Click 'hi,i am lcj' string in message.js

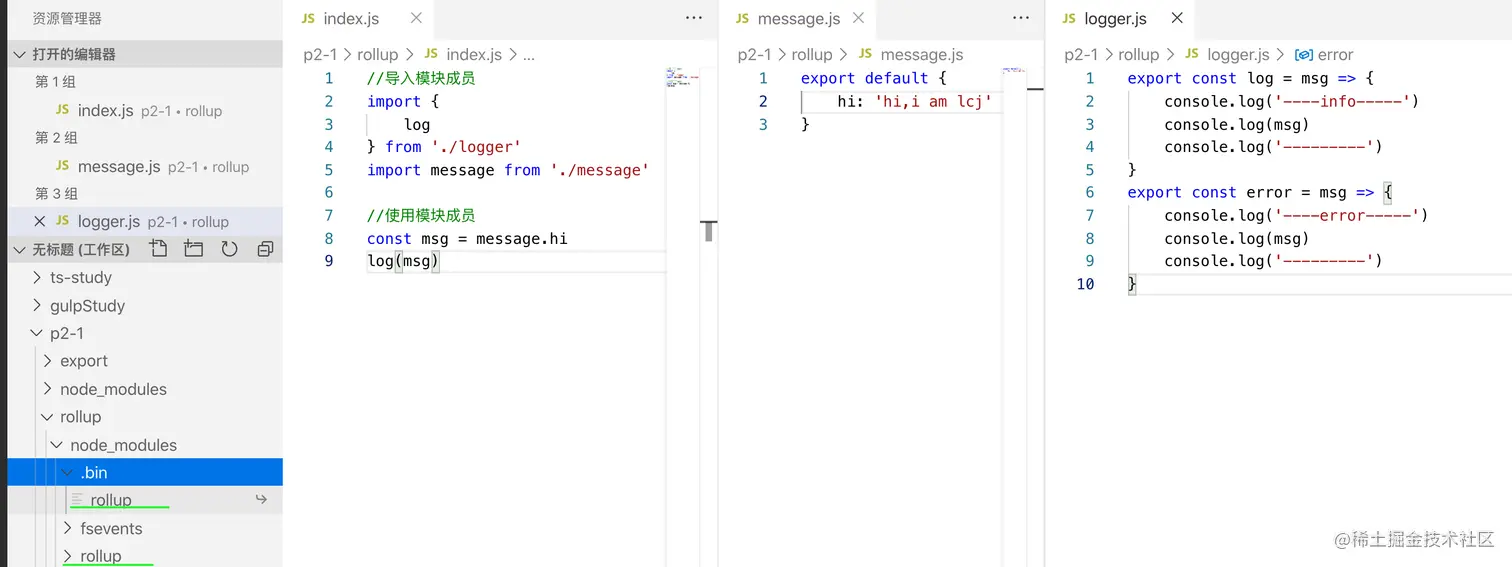point(934,101)
